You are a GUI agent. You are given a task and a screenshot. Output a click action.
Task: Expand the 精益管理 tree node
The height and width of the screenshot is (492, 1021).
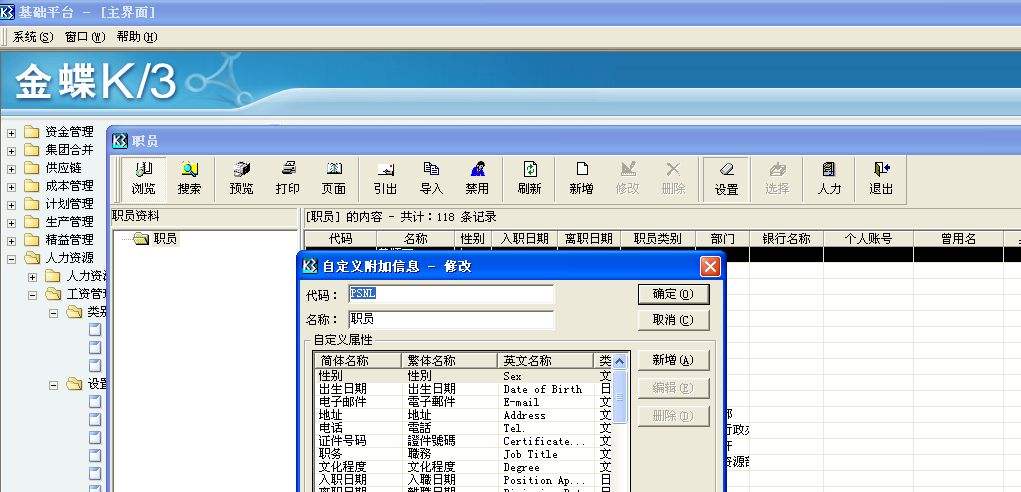[x=11, y=241]
